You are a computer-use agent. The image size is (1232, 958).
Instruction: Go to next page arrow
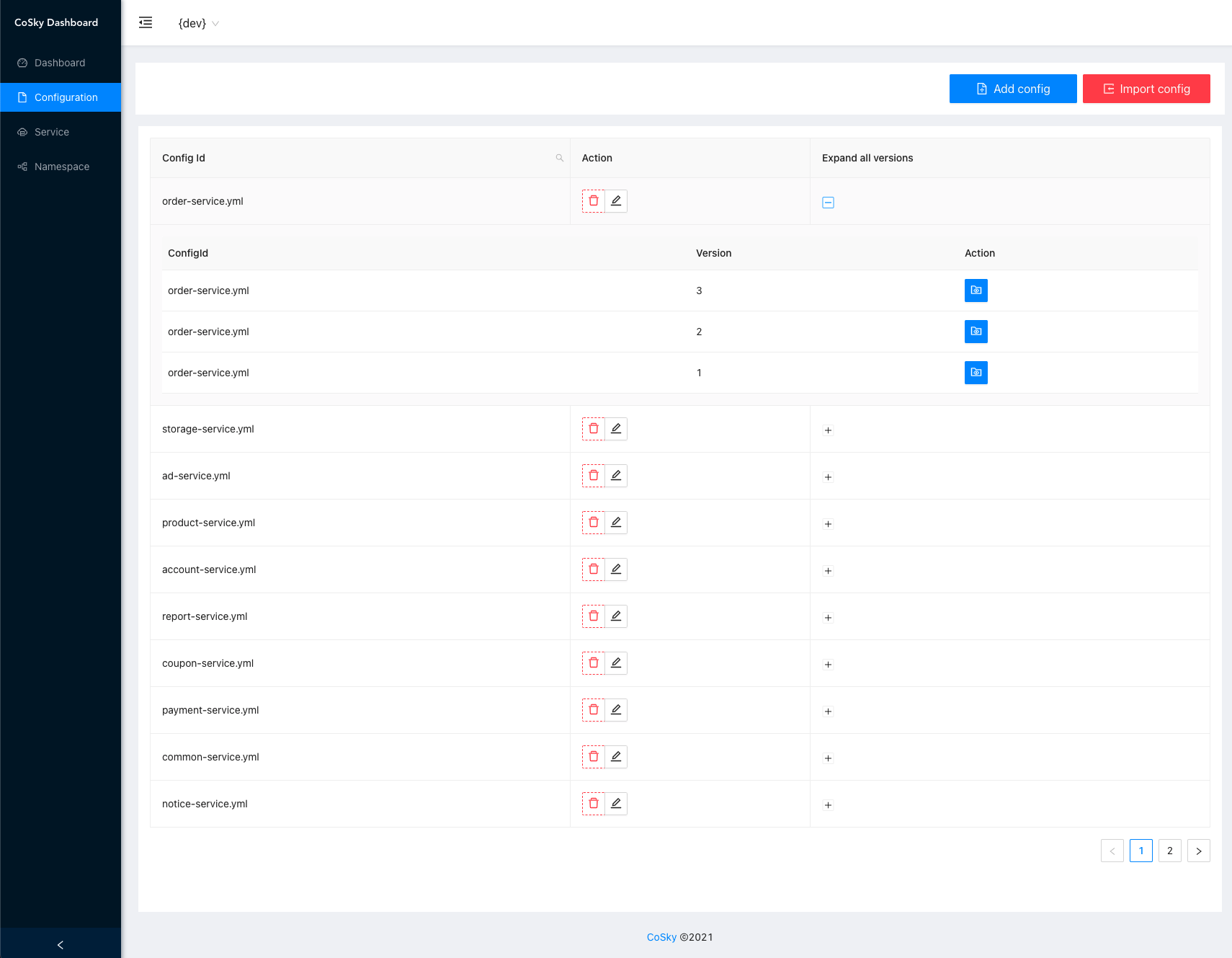click(x=1199, y=851)
